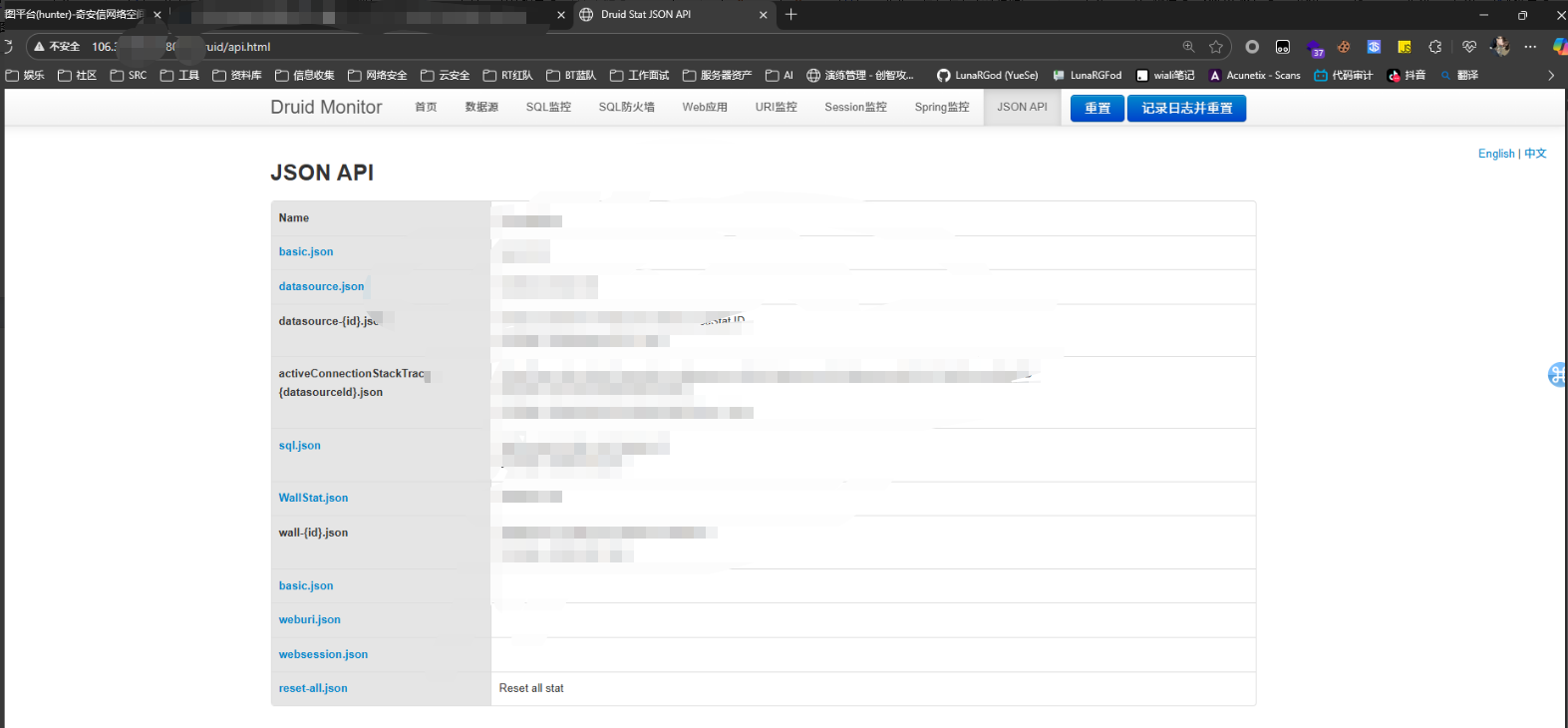Open the 抖音 bookmark
Image resolution: width=1568 pixels, height=728 pixels.
tap(1408, 76)
